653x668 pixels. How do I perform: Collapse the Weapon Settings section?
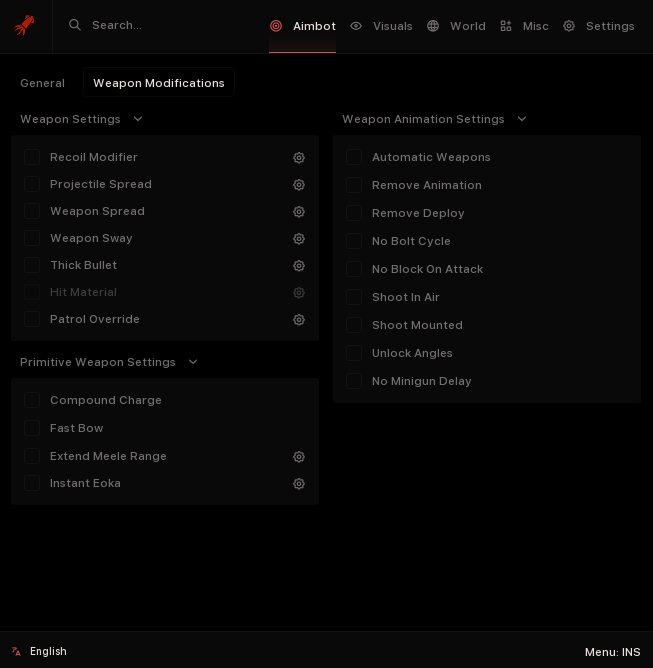(138, 119)
